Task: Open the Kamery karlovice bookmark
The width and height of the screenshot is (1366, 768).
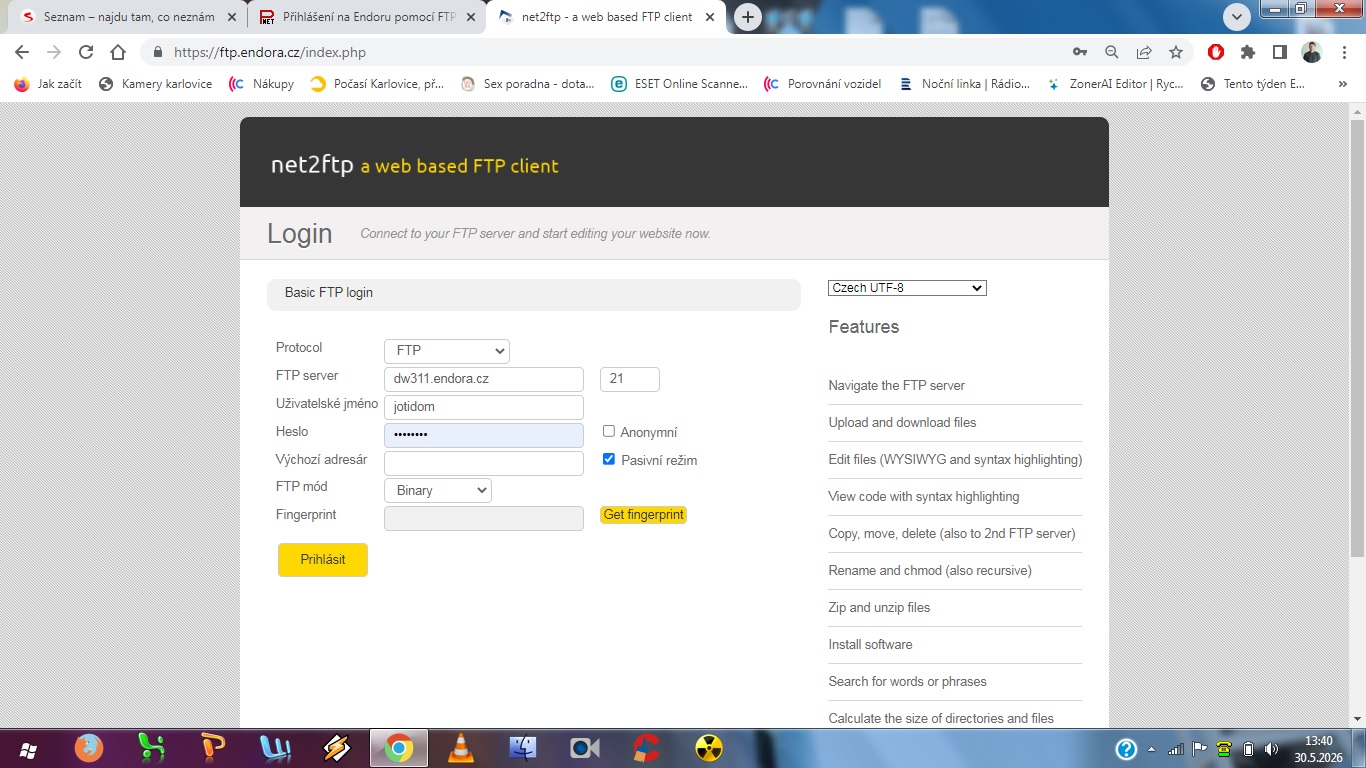Action: 155,84
